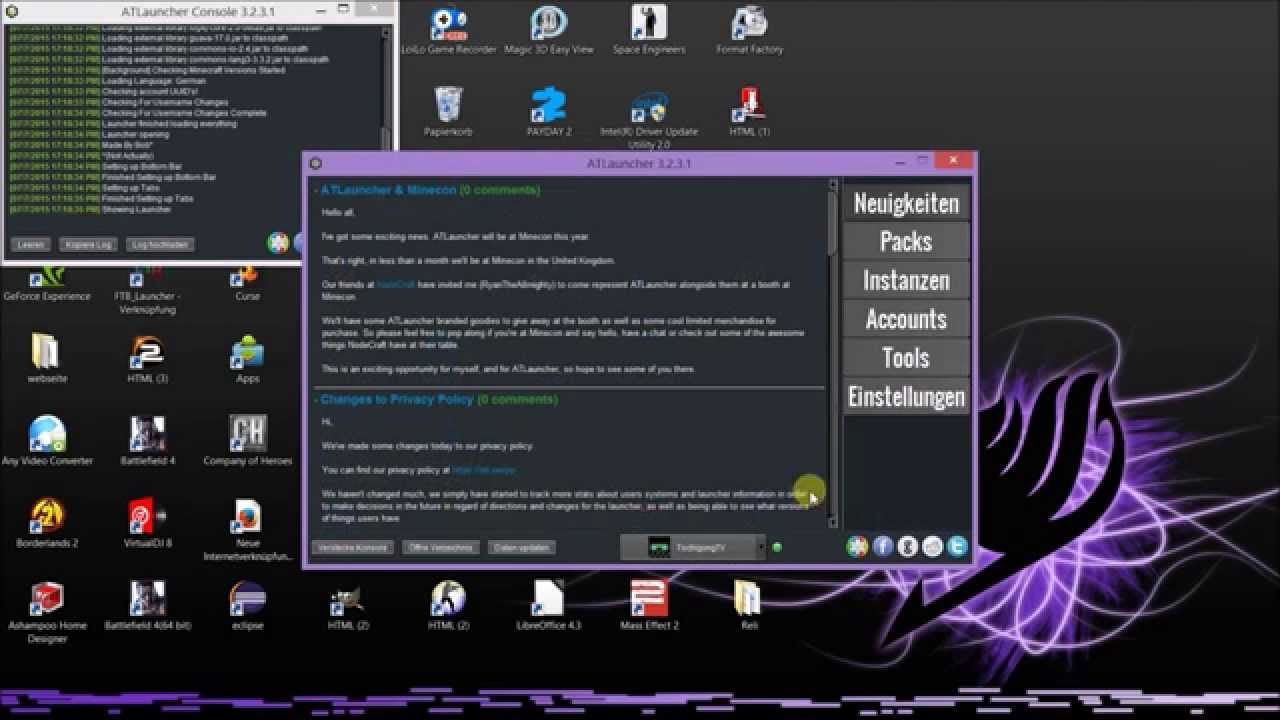
Task: Switch to the Packs tab
Action: tap(906, 241)
